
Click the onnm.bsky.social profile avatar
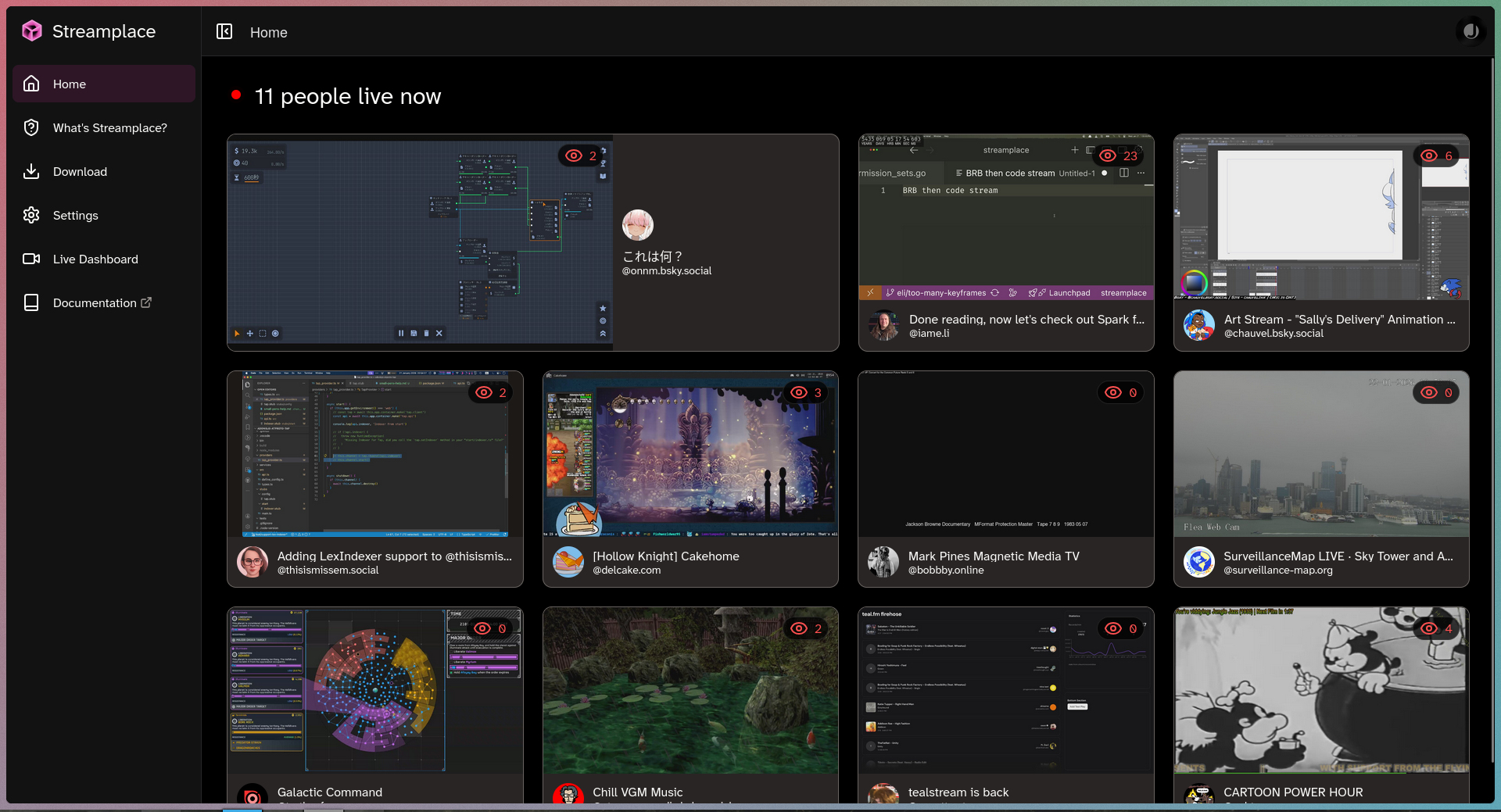(x=637, y=225)
